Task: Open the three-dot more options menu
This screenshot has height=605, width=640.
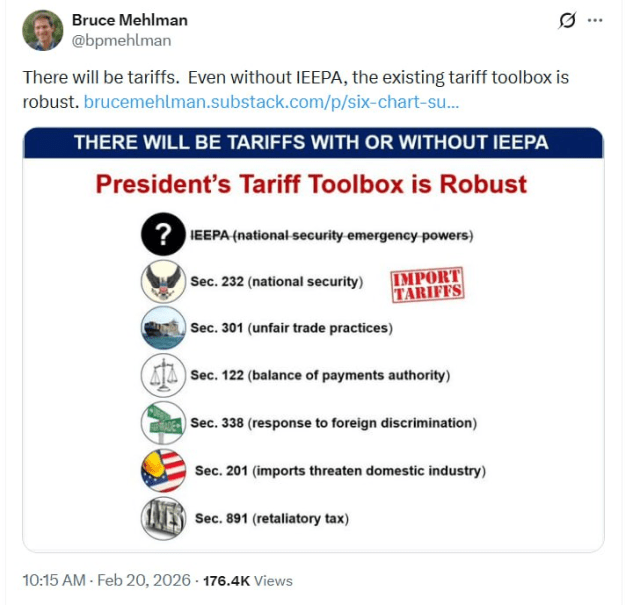Action: (x=595, y=20)
